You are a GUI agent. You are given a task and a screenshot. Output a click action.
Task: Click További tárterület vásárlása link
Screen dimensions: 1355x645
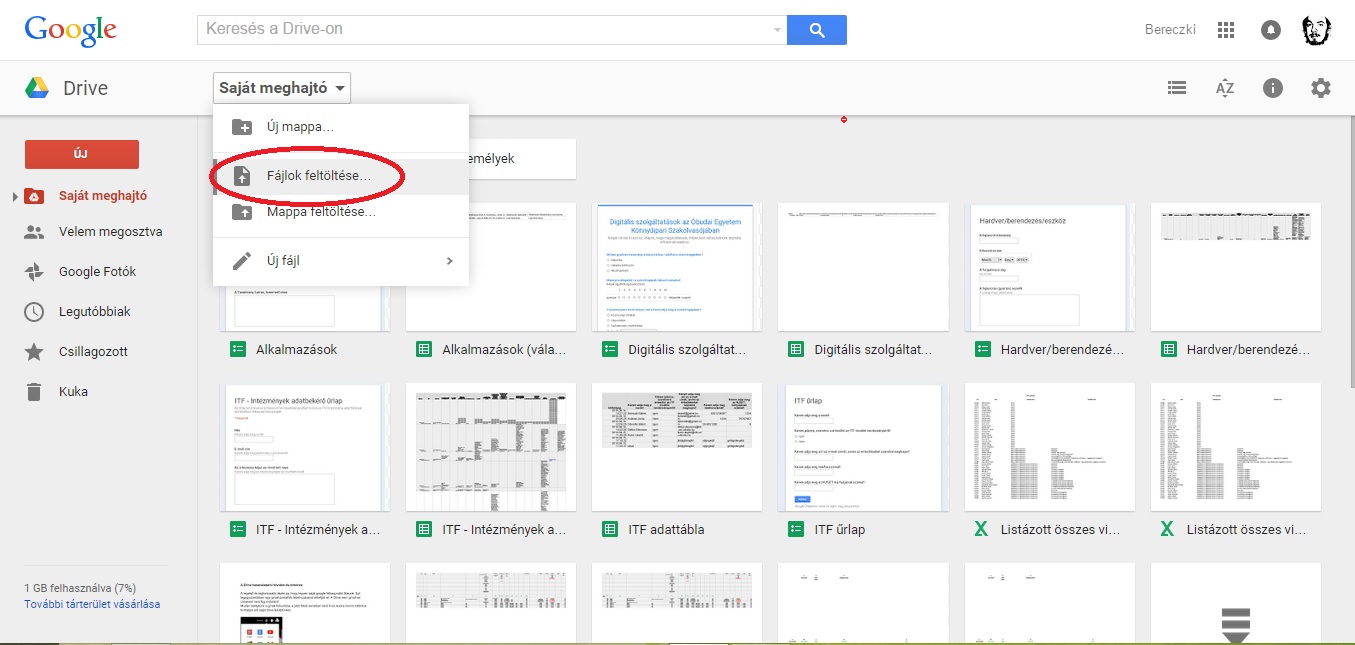[92, 604]
